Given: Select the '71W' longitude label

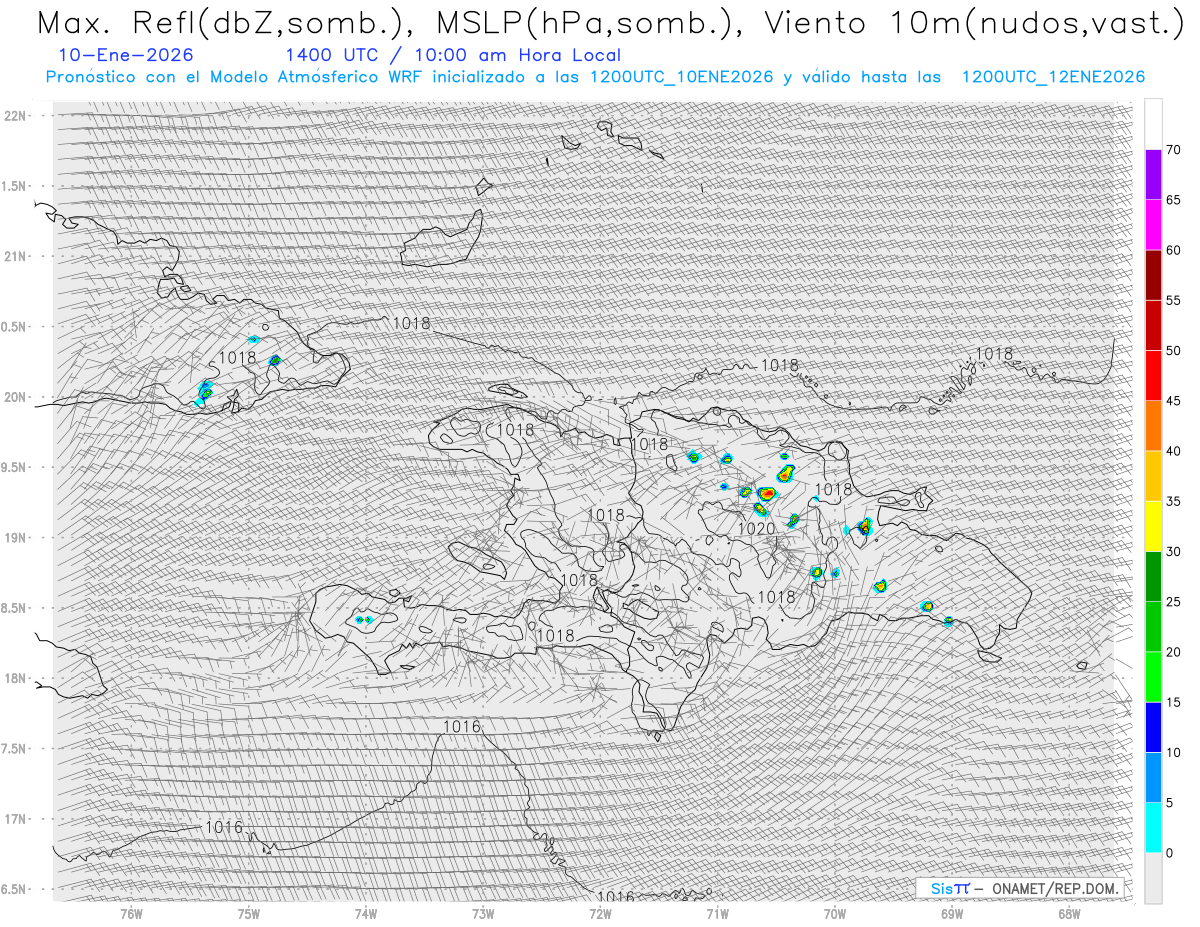Looking at the screenshot, I should coord(717,913).
